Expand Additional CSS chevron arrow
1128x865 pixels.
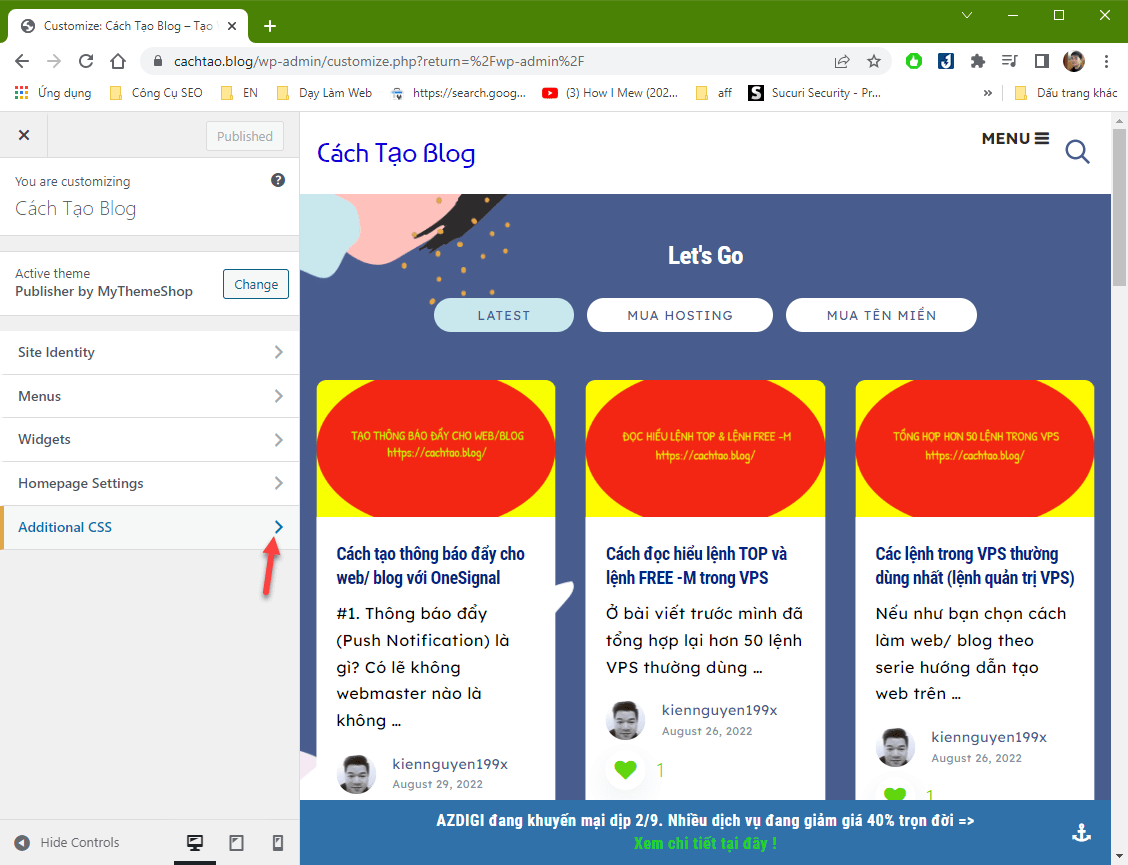coord(278,527)
